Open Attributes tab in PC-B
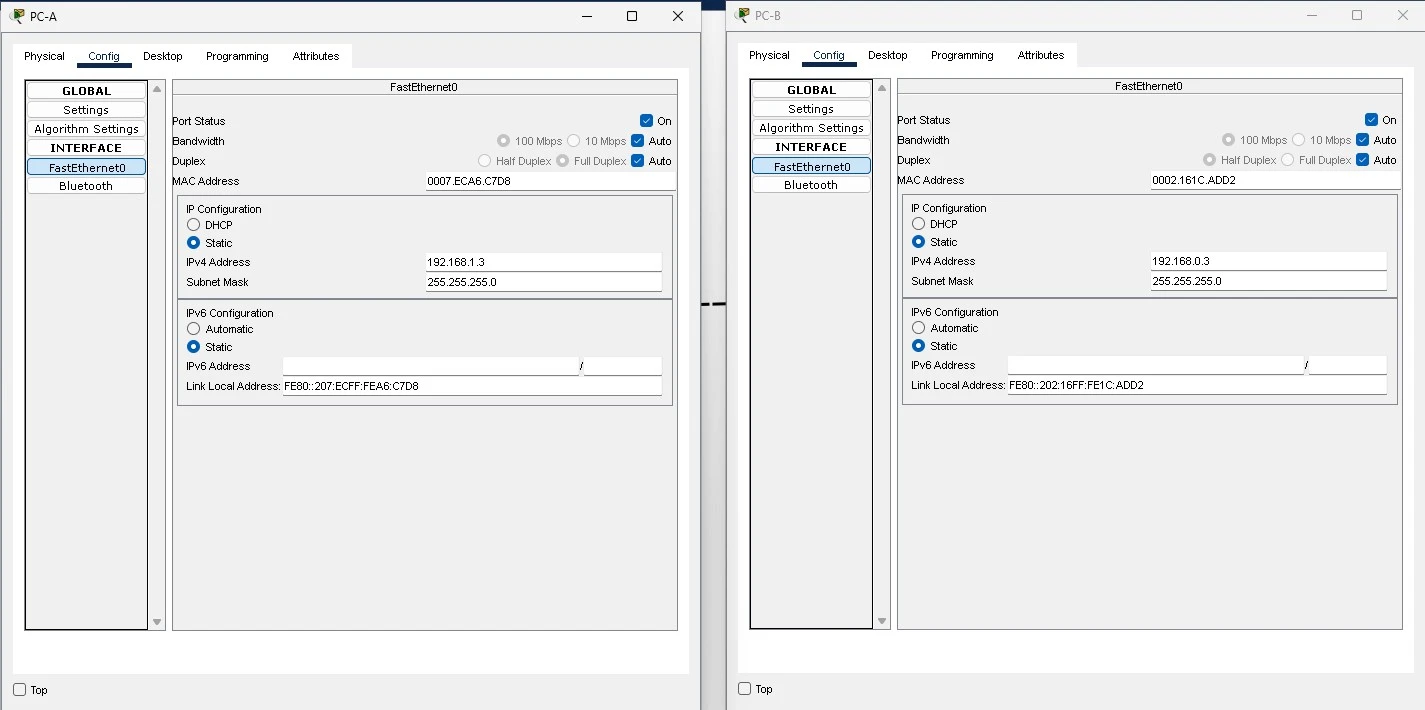The width and height of the screenshot is (1425, 710). click(1041, 55)
